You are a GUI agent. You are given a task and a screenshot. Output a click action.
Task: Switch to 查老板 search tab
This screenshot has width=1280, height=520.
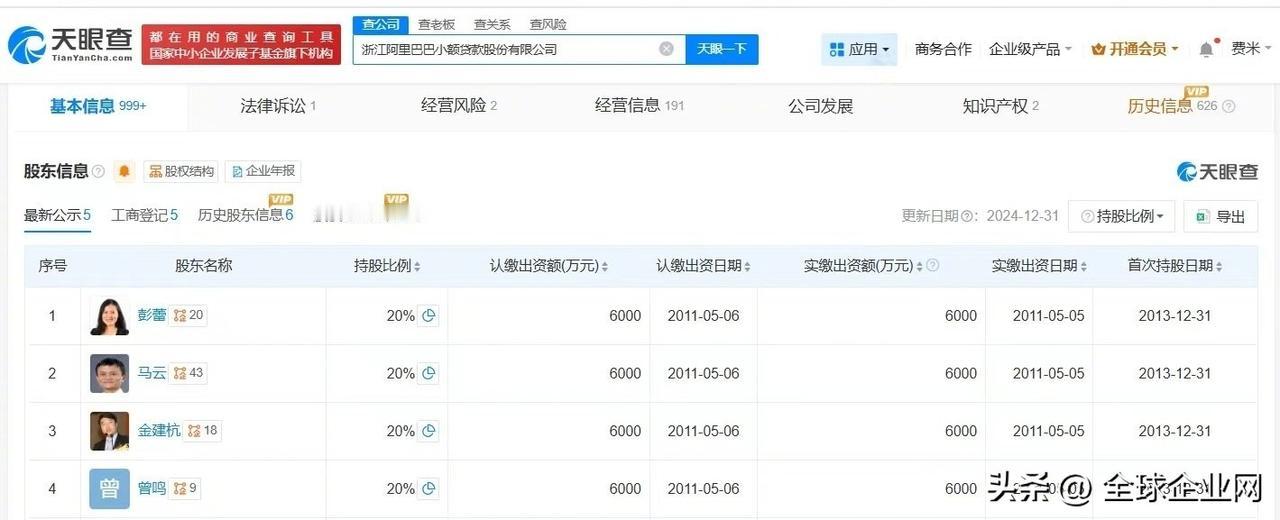click(x=436, y=24)
